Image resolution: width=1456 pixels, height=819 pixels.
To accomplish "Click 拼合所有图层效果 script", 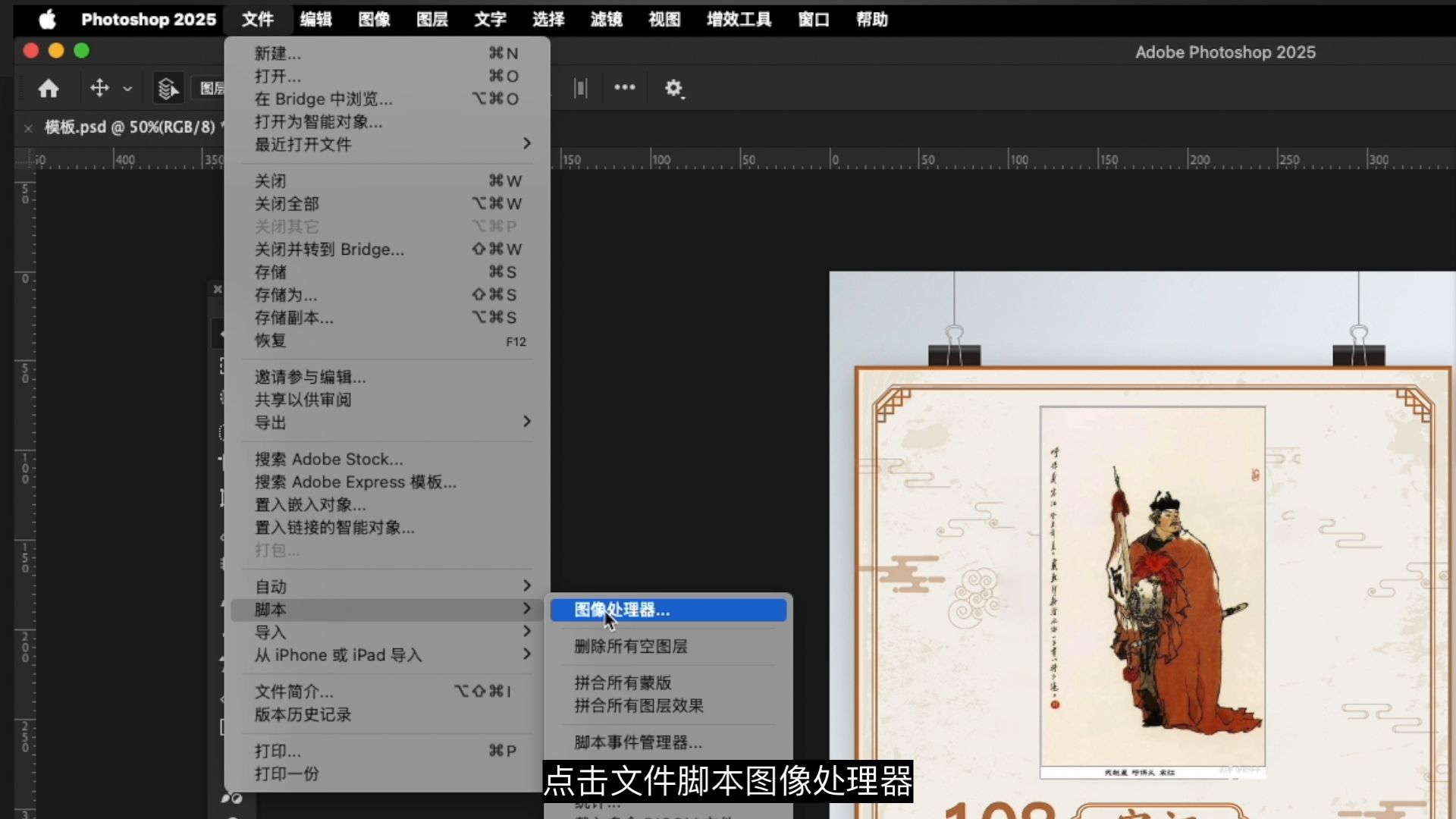I will 668,705.
